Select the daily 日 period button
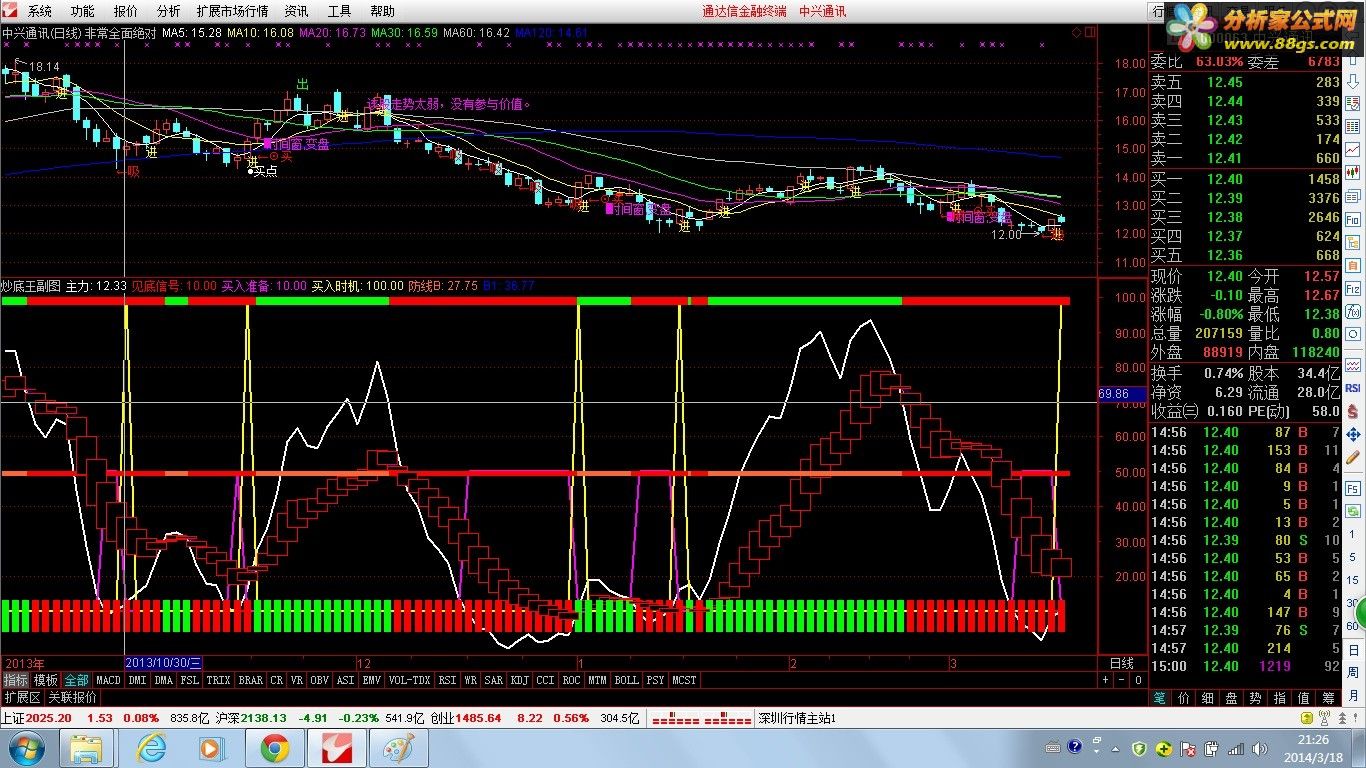The height and width of the screenshot is (768, 1366). click(1352, 649)
